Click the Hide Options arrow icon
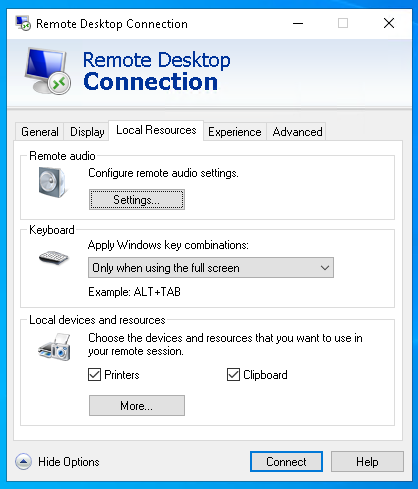 click(23, 462)
